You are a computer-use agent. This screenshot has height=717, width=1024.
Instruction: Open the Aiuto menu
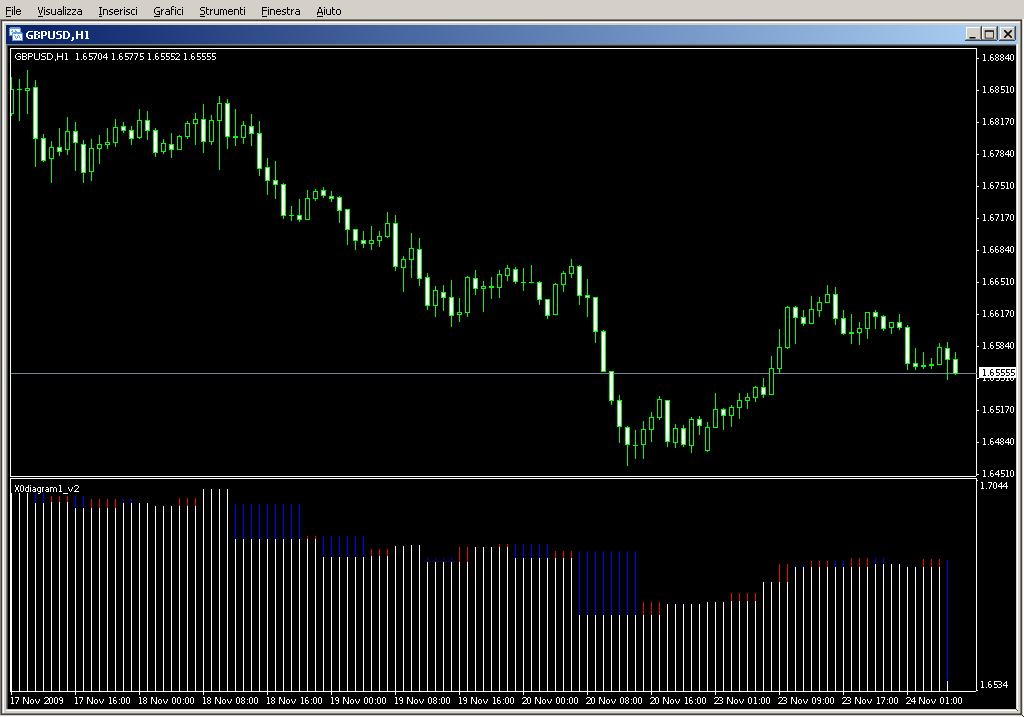coord(328,11)
